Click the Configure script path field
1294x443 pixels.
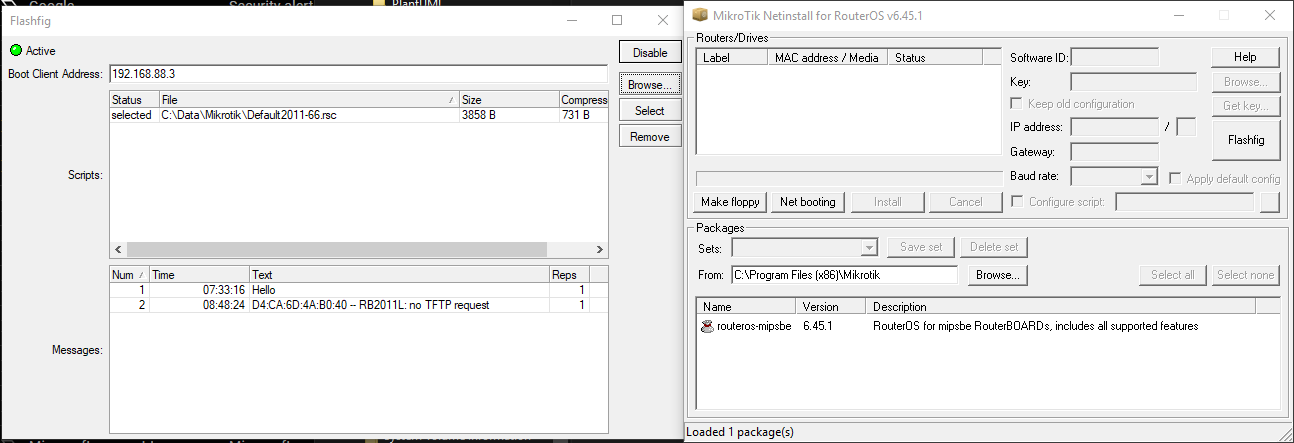(x=1185, y=202)
